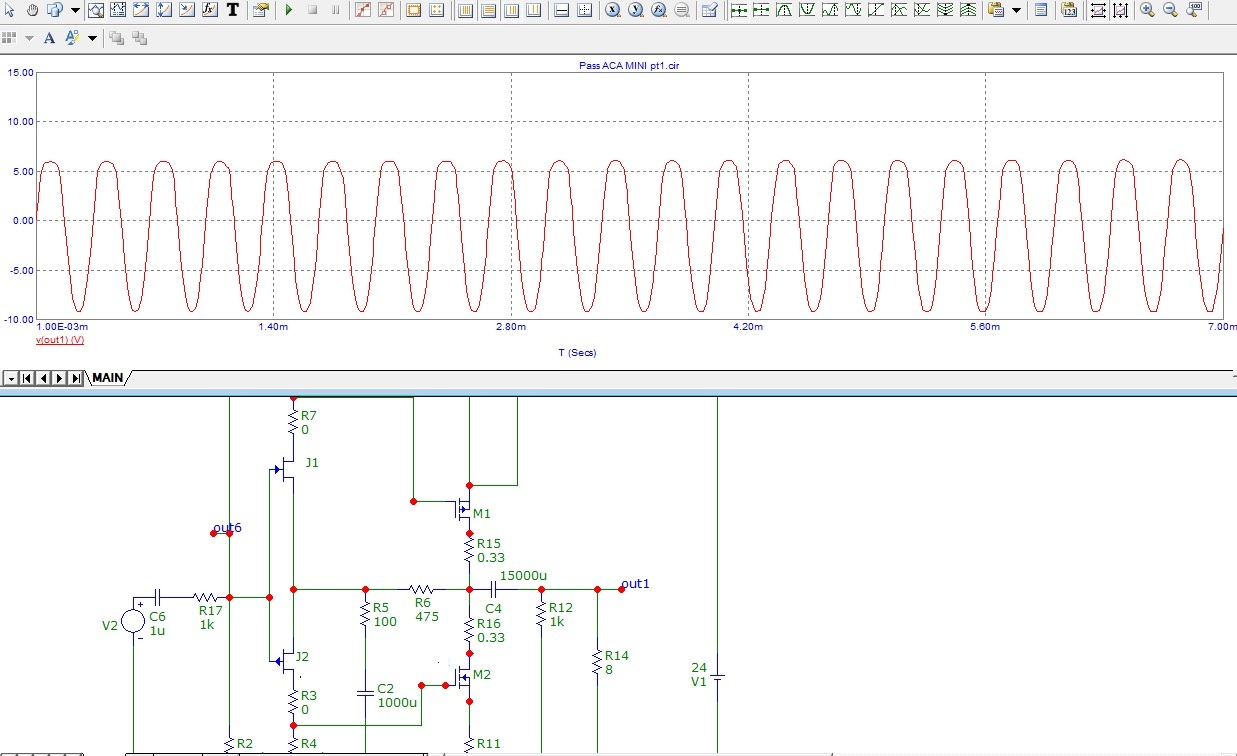Click the Y-axis scale magnifier icon
Screen dimensions: 1237x756
point(635,10)
